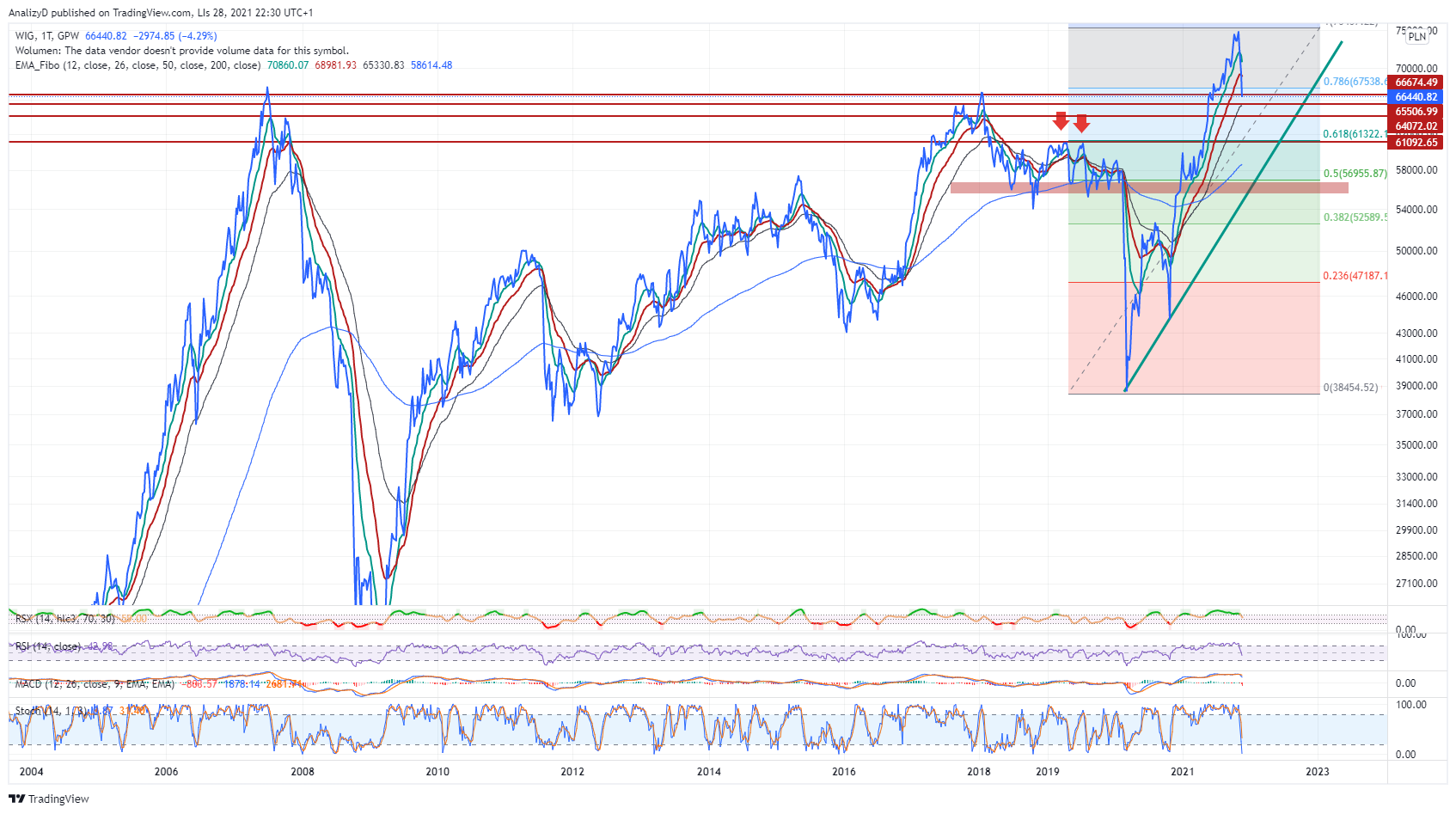Image resolution: width=1456 pixels, height=814 pixels.
Task: Click the 0(38454.52) Fibonacci base label
Action: coord(1351,388)
